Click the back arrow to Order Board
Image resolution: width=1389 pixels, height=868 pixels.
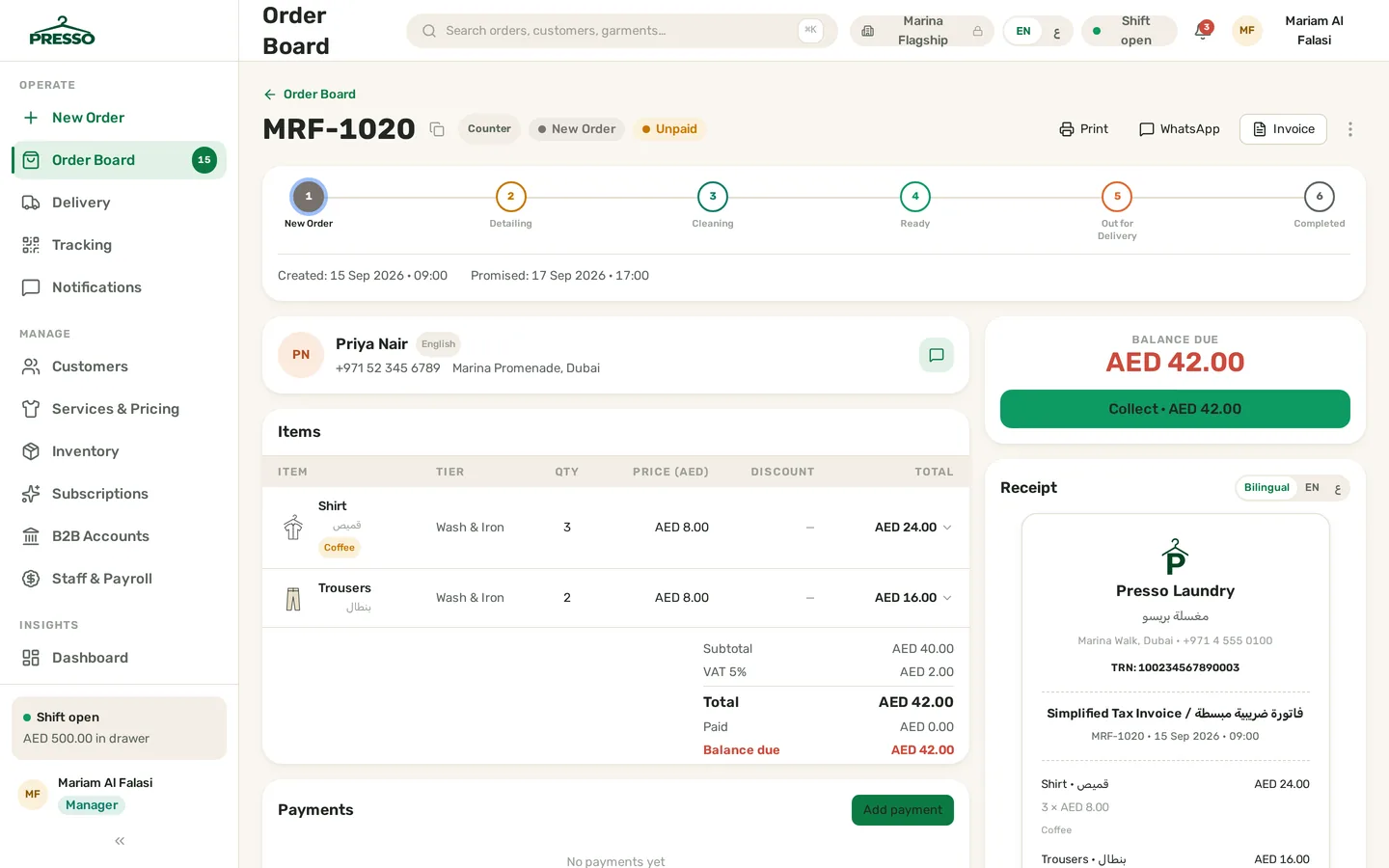[270, 95]
